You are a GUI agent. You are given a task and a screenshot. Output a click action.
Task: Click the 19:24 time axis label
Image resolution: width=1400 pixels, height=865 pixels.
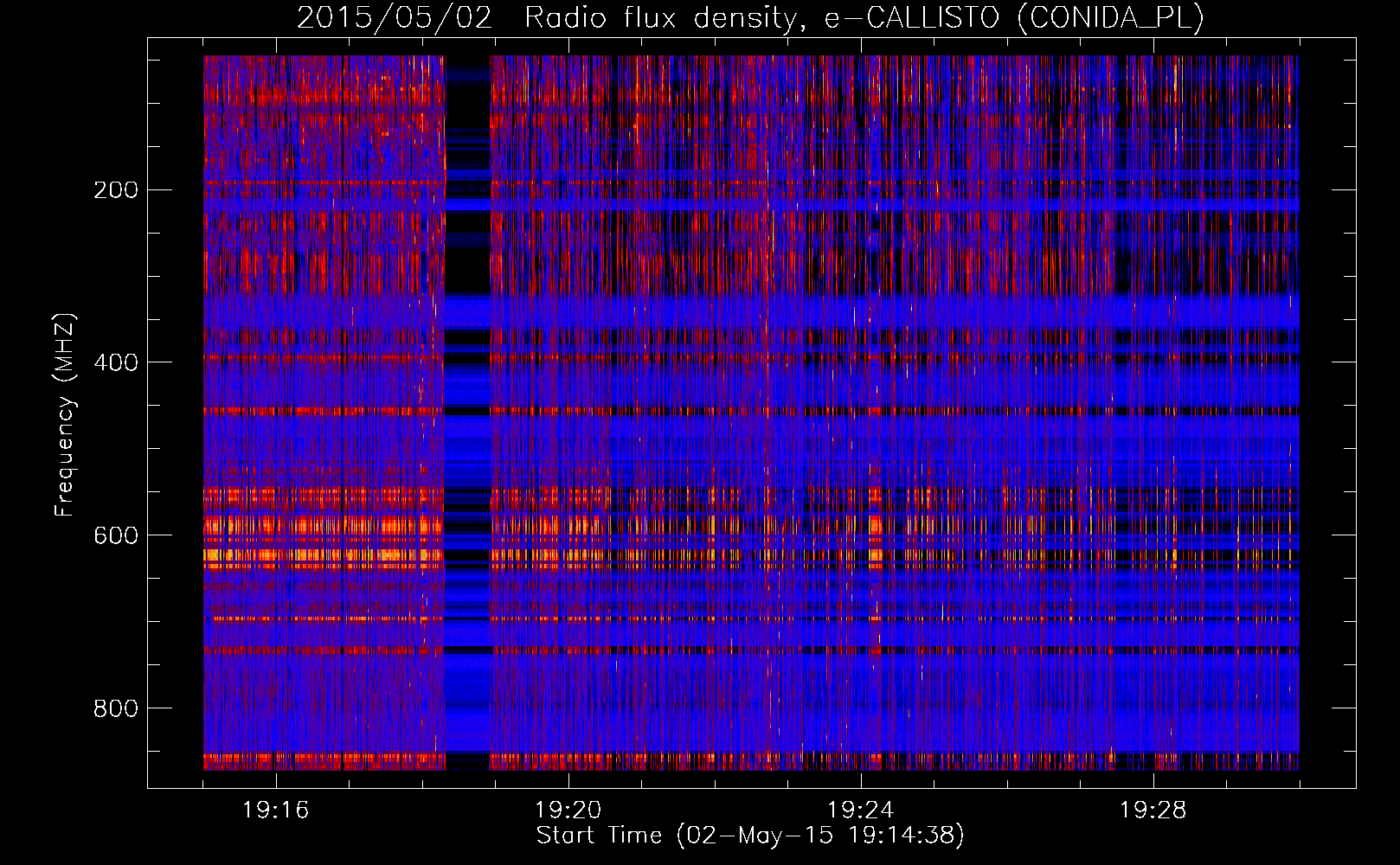coord(860,811)
